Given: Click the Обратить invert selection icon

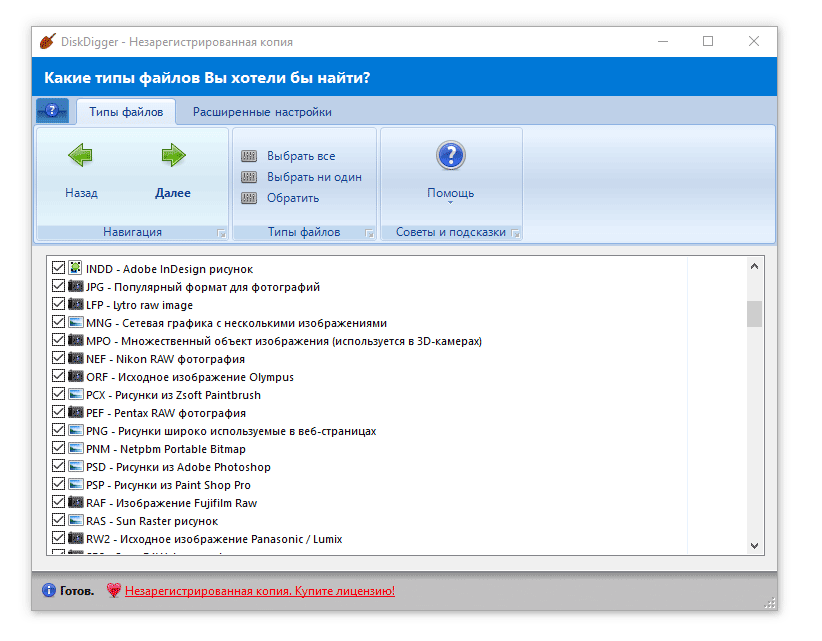Looking at the screenshot, I should (250, 198).
